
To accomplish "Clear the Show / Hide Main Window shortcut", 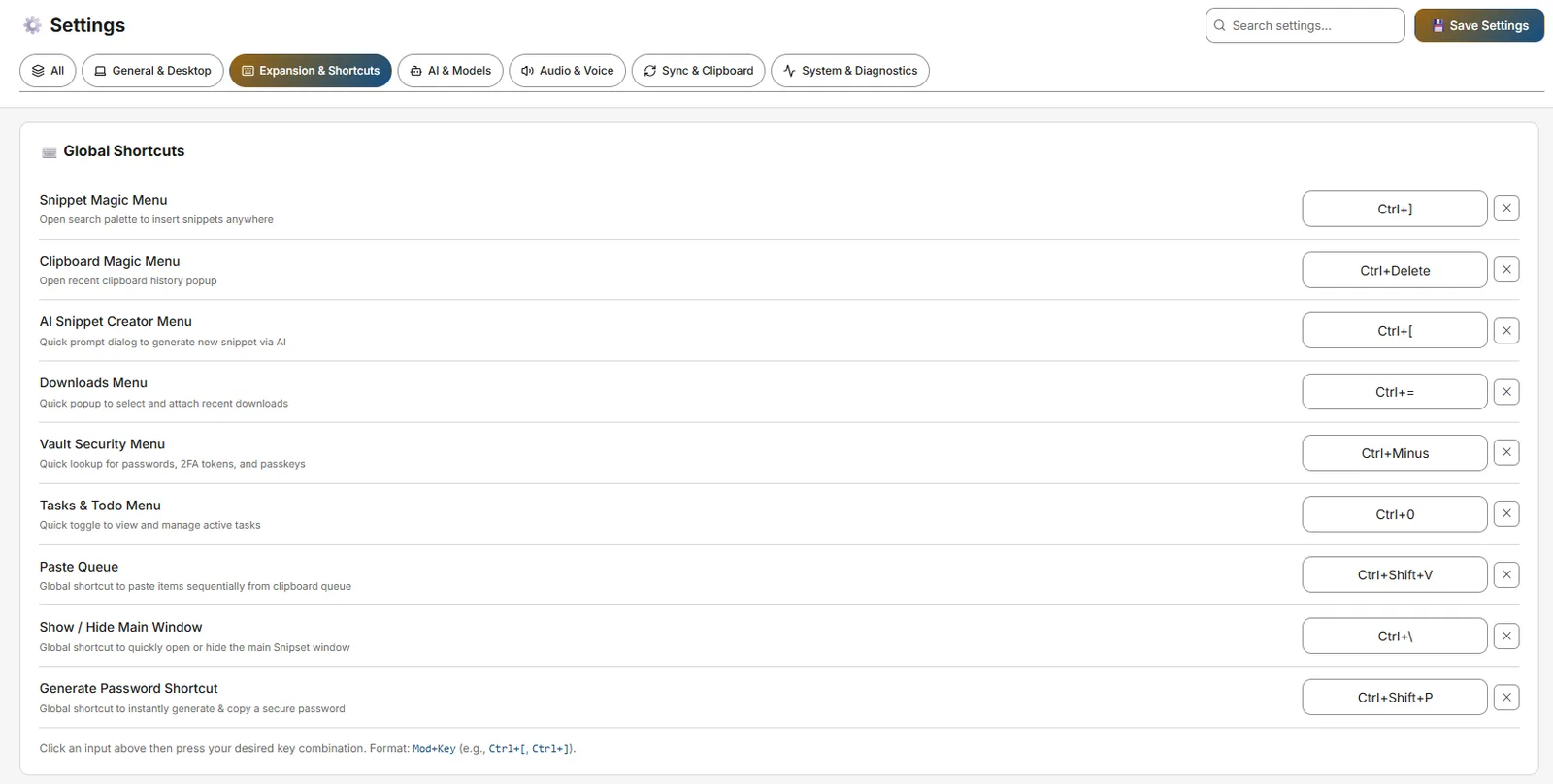I will 1506,637.
